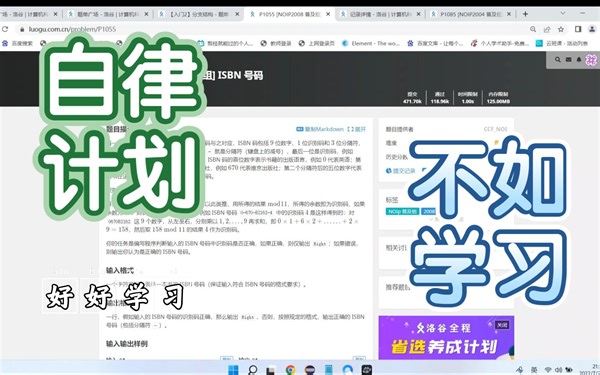Image resolution: width=600 pixels, height=375 pixels.
Task: Click the 时间限制 1.00s stat
Action: pos(468,98)
